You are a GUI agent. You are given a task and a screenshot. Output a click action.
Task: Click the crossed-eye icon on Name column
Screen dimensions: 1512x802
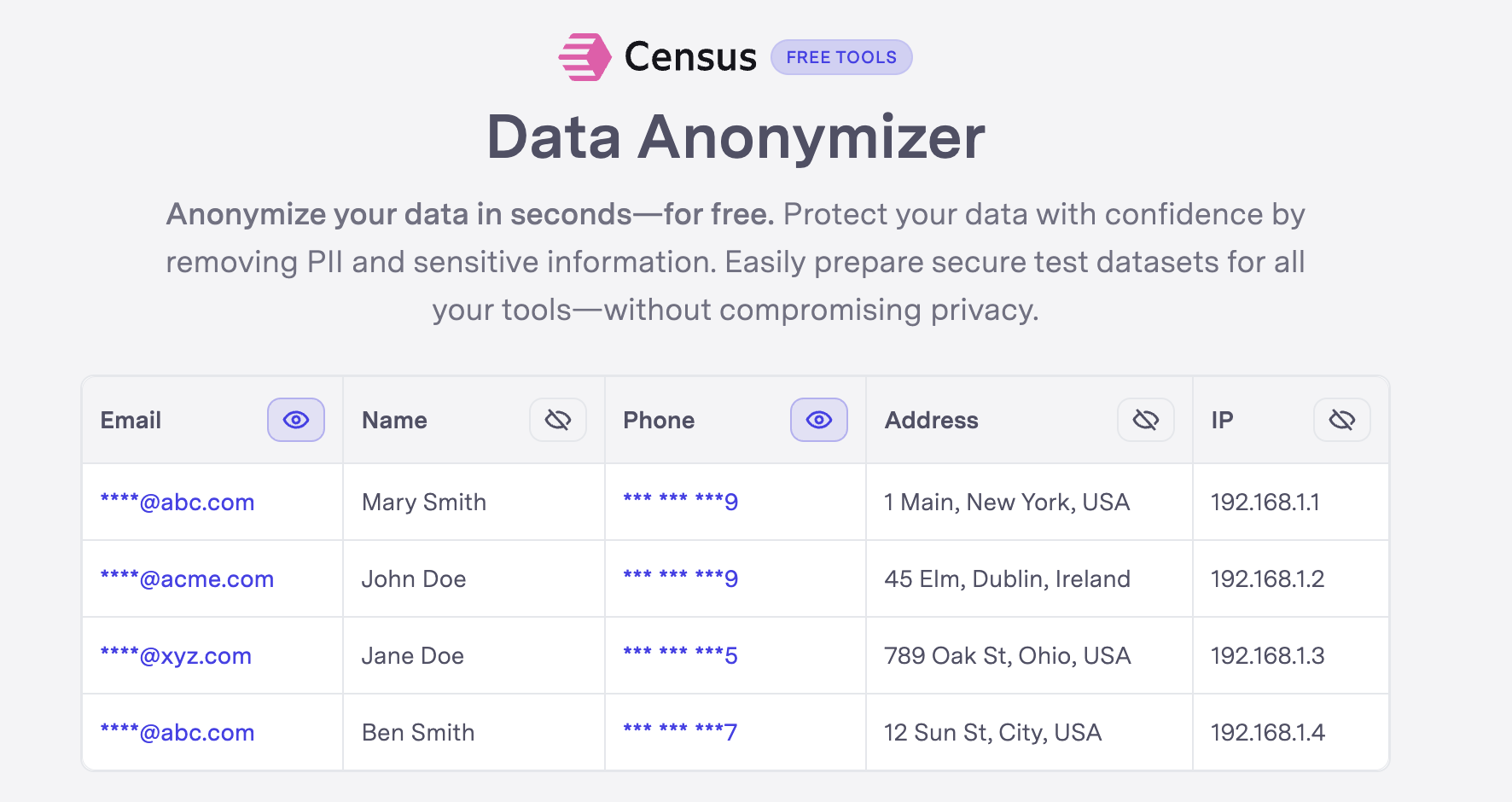(557, 420)
